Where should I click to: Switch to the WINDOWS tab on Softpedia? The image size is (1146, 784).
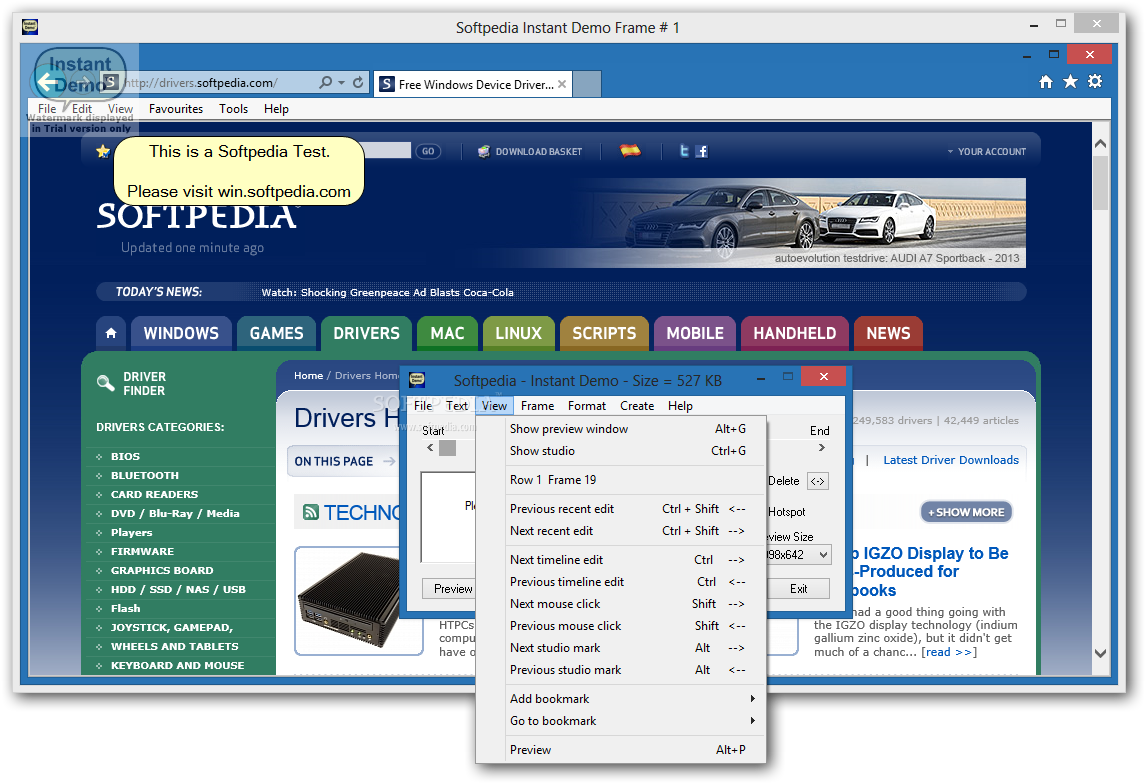pyautogui.click(x=181, y=333)
